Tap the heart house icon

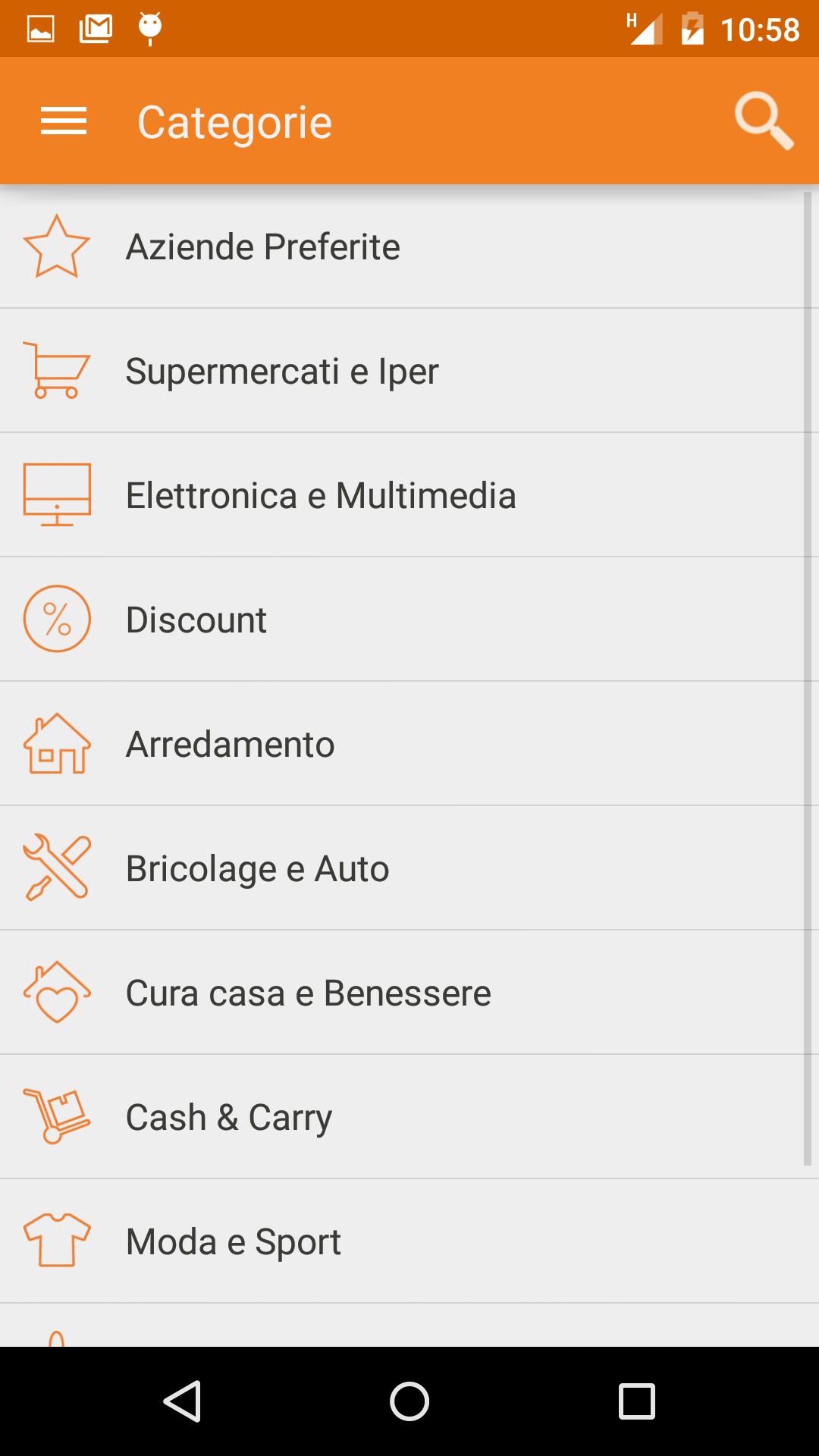coord(57,993)
